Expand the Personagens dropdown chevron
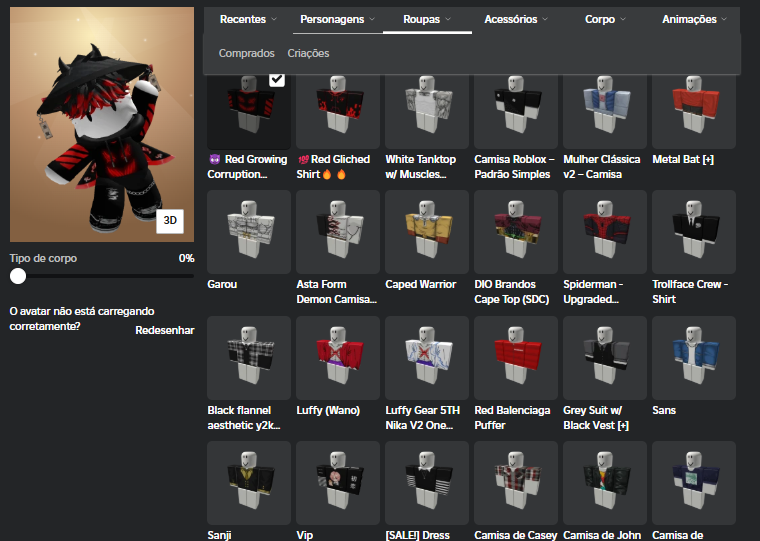Image resolution: width=760 pixels, height=541 pixels. (x=372, y=19)
